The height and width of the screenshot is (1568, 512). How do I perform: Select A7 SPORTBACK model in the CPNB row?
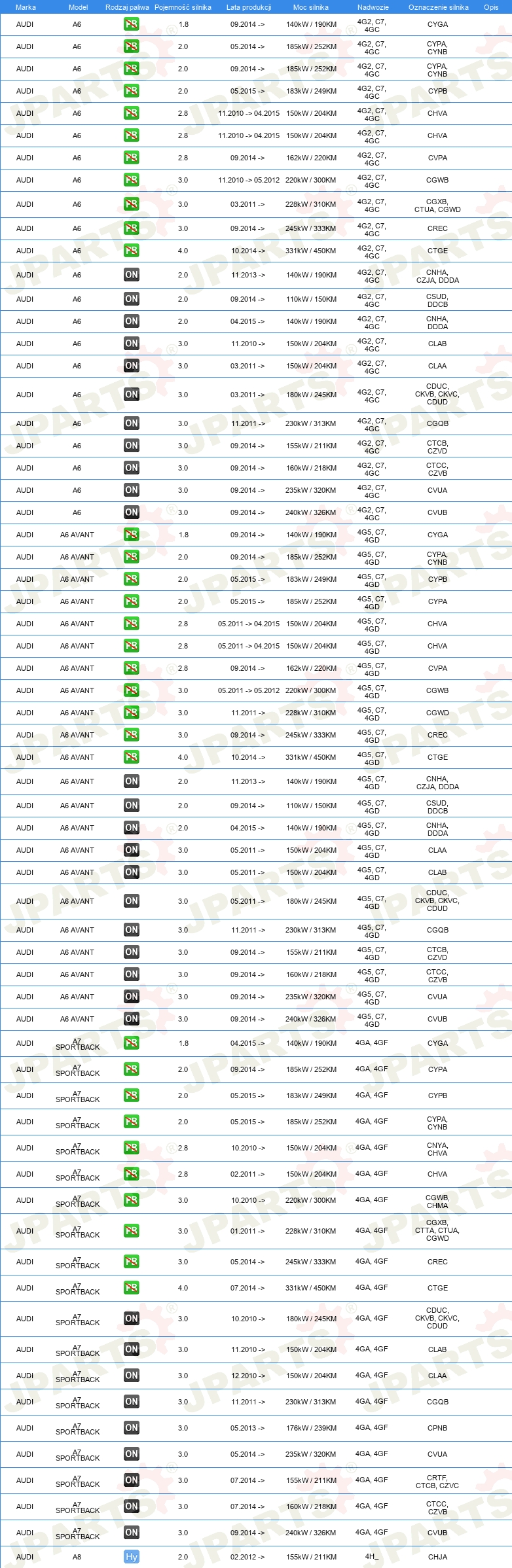pyautogui.click(x=77, y=1429)
